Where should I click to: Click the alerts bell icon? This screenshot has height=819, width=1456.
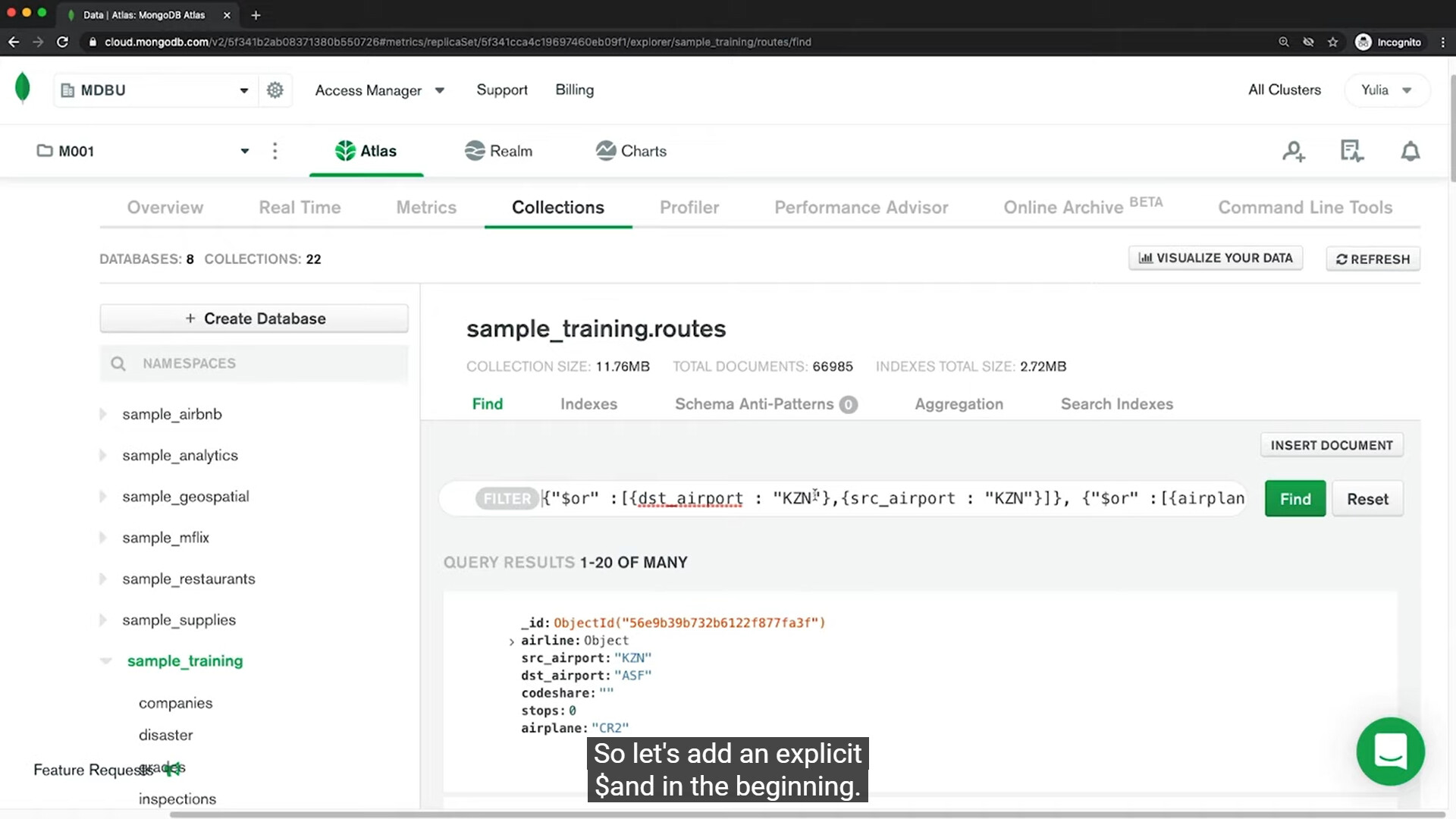[1410, 152]
